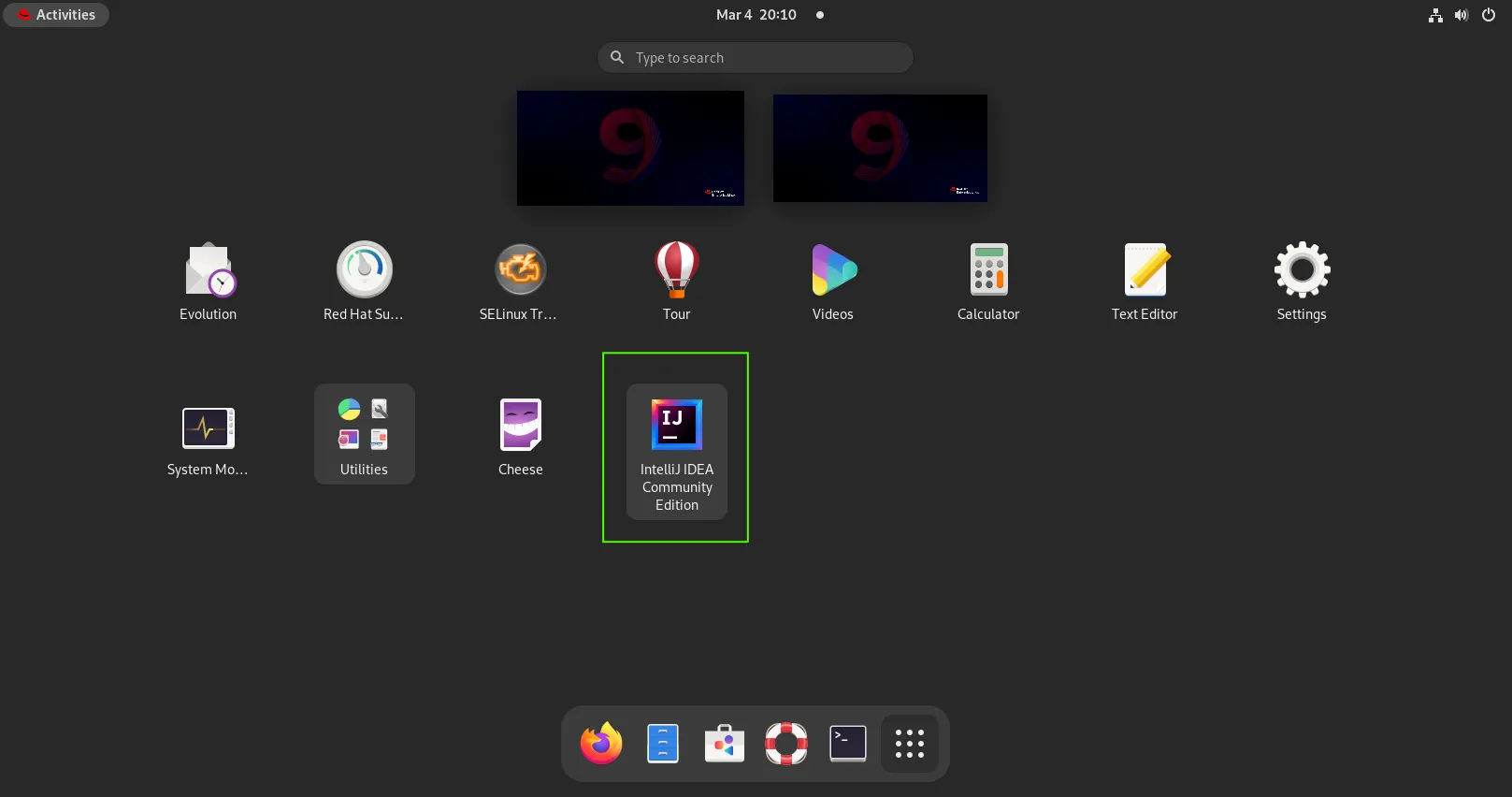Open the clock and calendar menu

(756, 15)
